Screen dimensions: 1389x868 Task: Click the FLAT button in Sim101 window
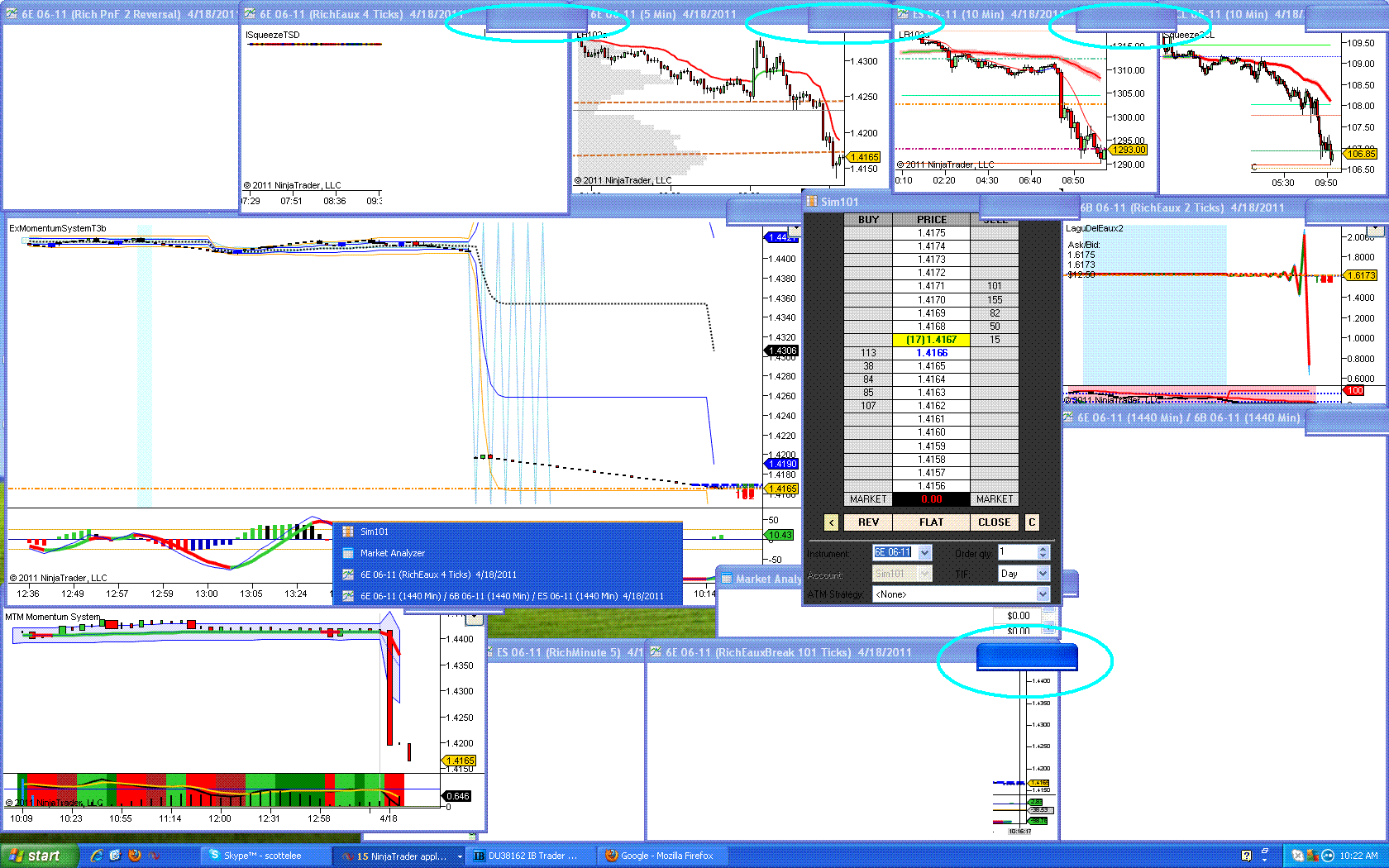(931, 522)
